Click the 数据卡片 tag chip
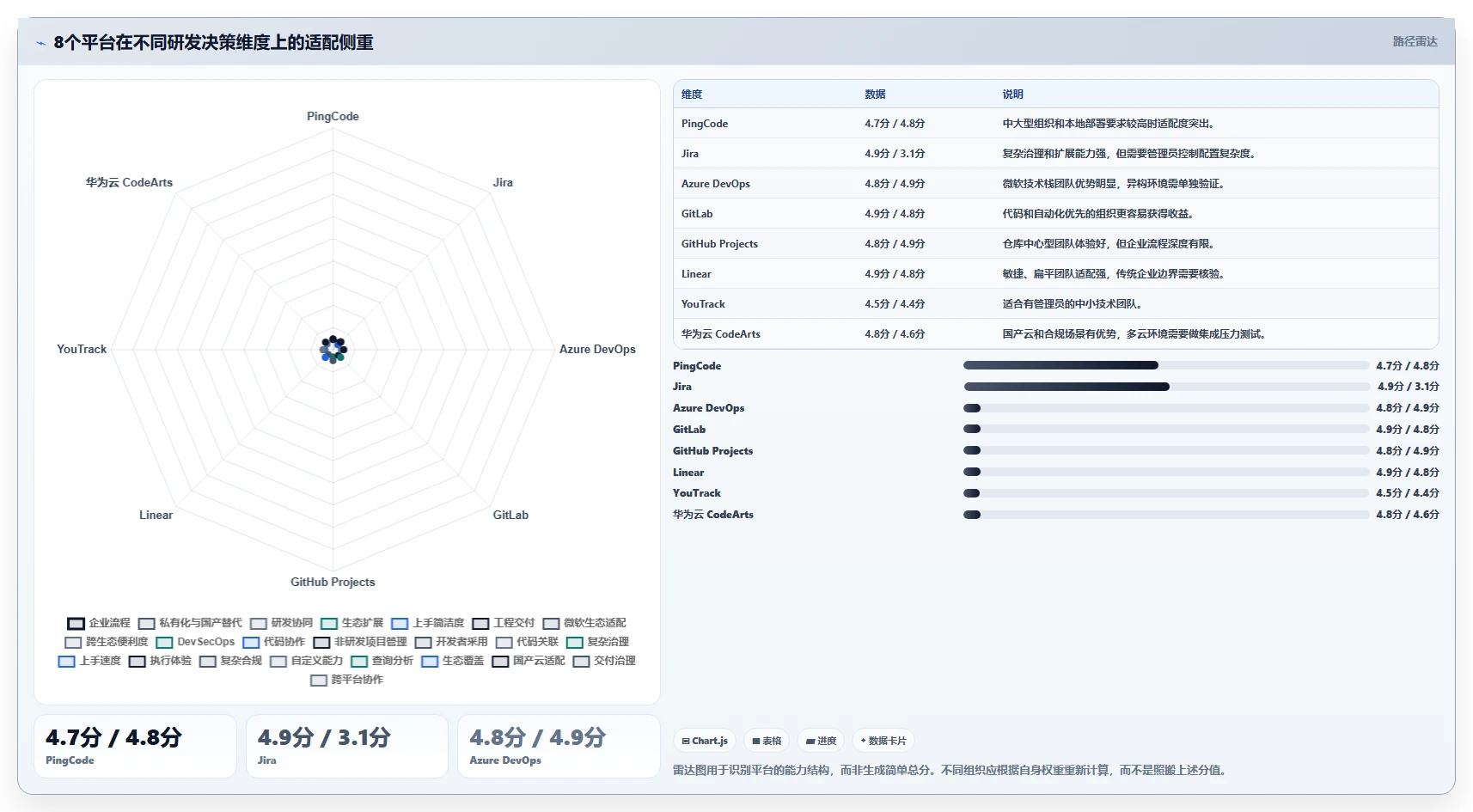 pyautogui.click(x=883, y=741)
